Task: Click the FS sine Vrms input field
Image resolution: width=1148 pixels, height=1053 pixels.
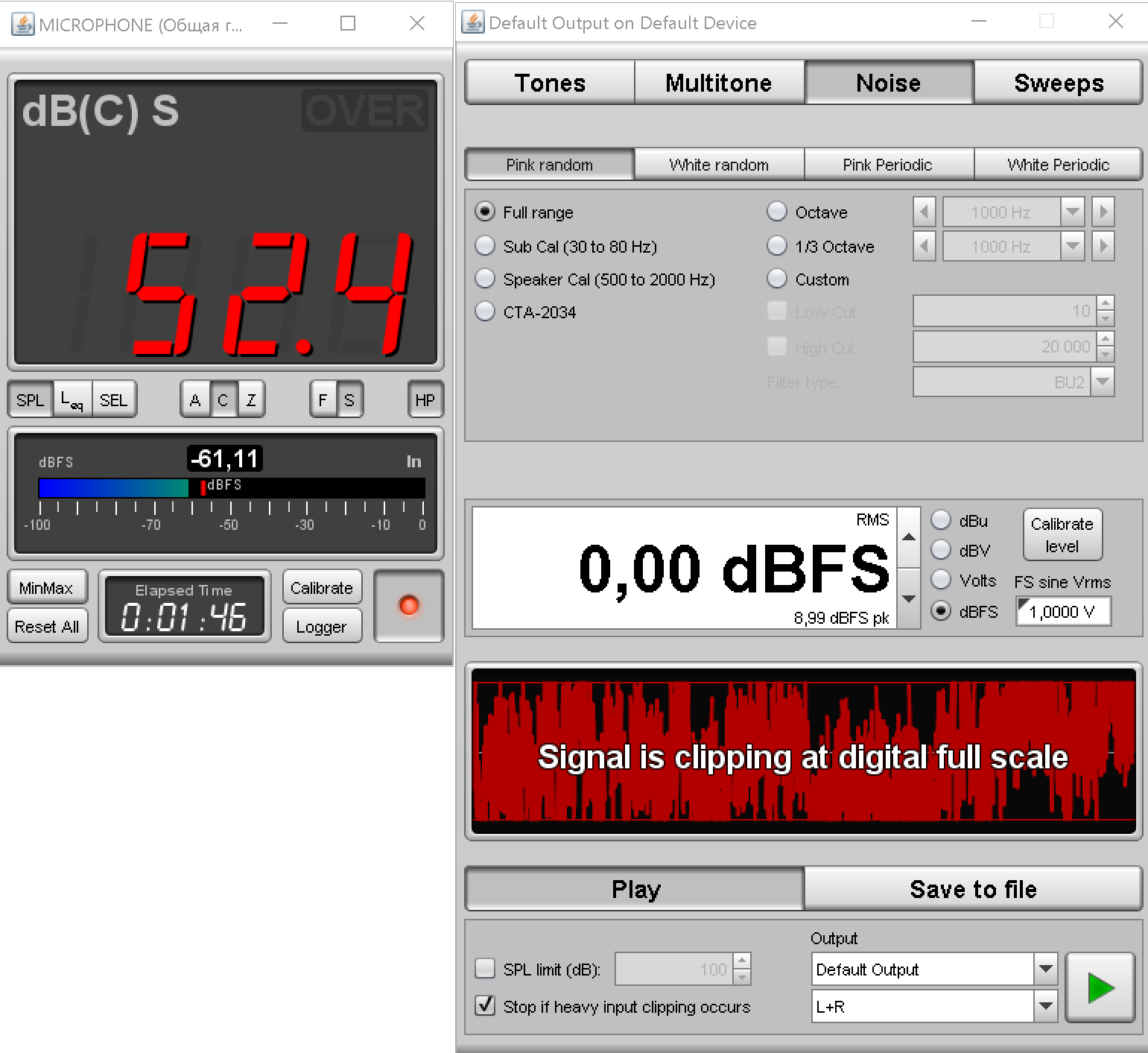Action: click(1063, 612)
